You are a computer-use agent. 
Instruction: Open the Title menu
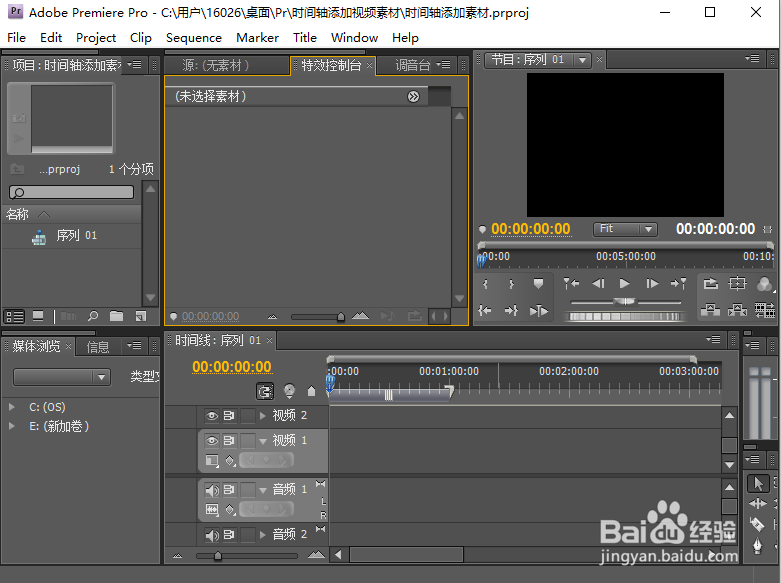point(305,38)
